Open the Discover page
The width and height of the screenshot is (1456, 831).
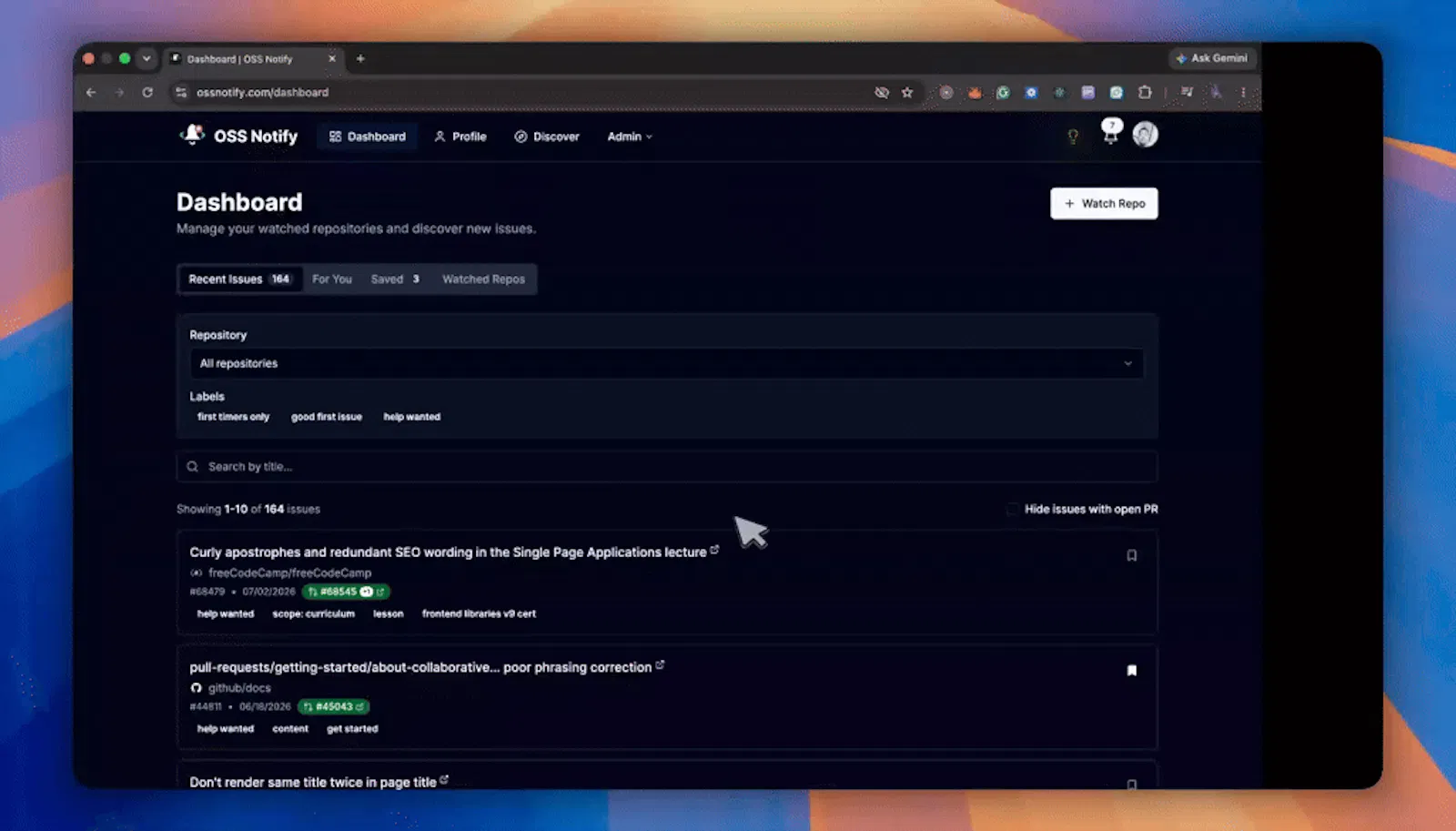point(547,137)
